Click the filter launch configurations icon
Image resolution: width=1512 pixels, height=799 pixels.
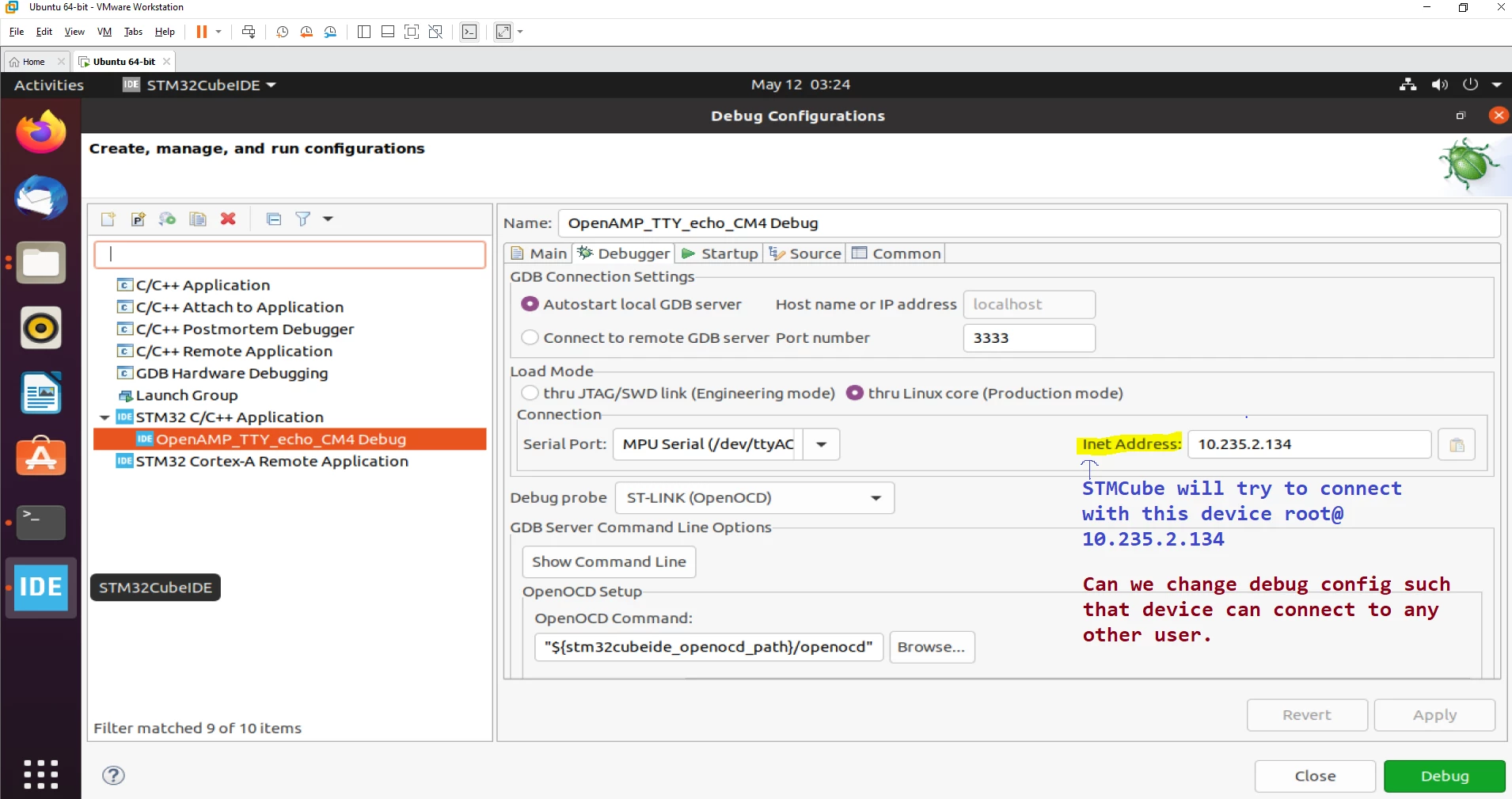[x=303, y=219]
